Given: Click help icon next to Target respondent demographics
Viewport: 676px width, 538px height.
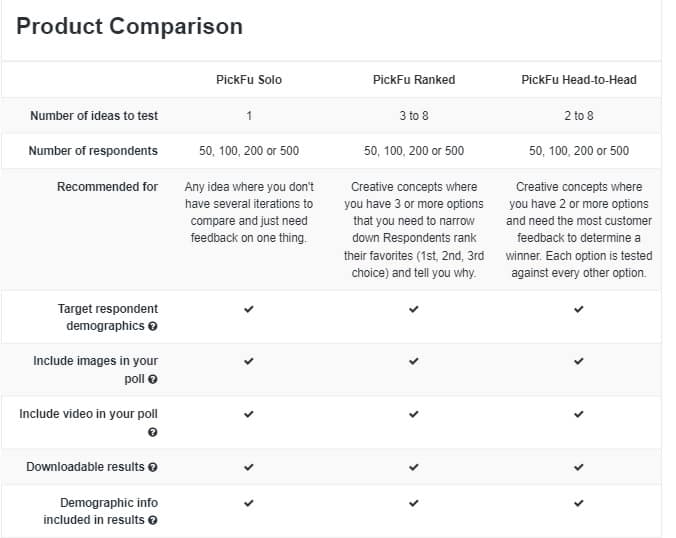Looking at the screenshot, I should coord(153,327).
